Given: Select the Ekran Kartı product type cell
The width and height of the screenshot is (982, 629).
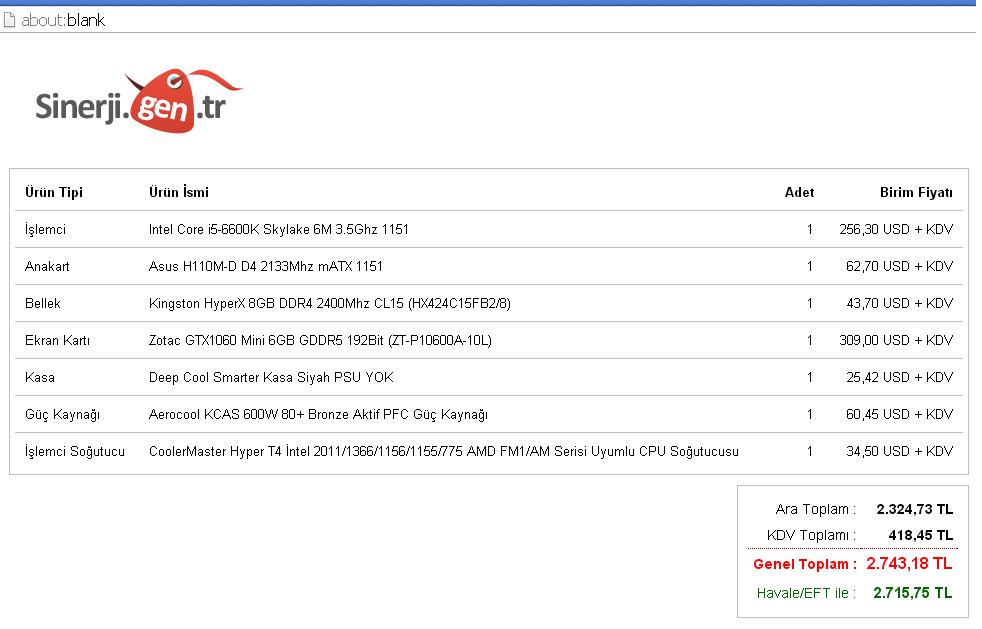Looking at the screenshot, I should pos(58,340).
